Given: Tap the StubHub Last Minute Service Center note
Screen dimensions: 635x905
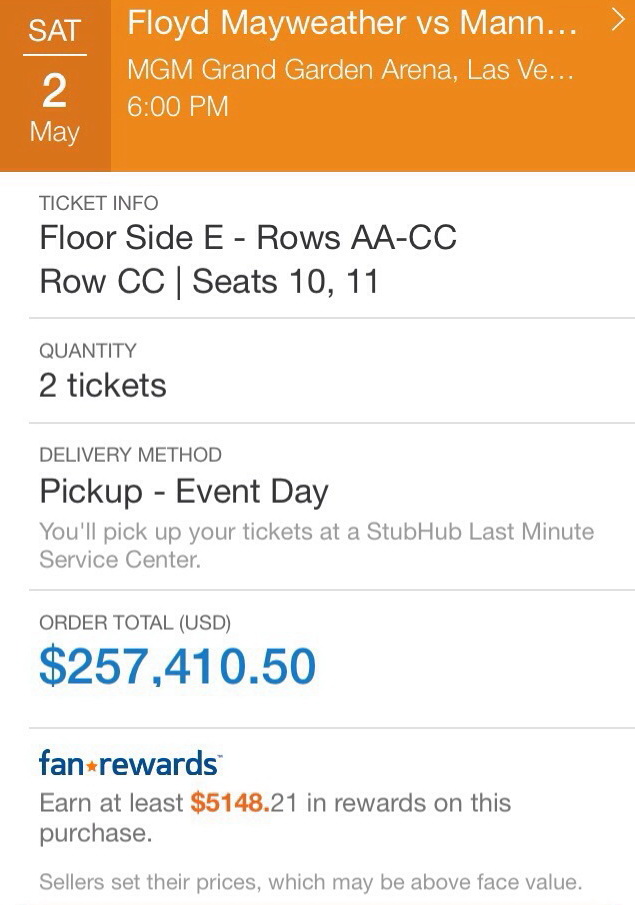Looking at the screenshot, I should pos(316,545).
